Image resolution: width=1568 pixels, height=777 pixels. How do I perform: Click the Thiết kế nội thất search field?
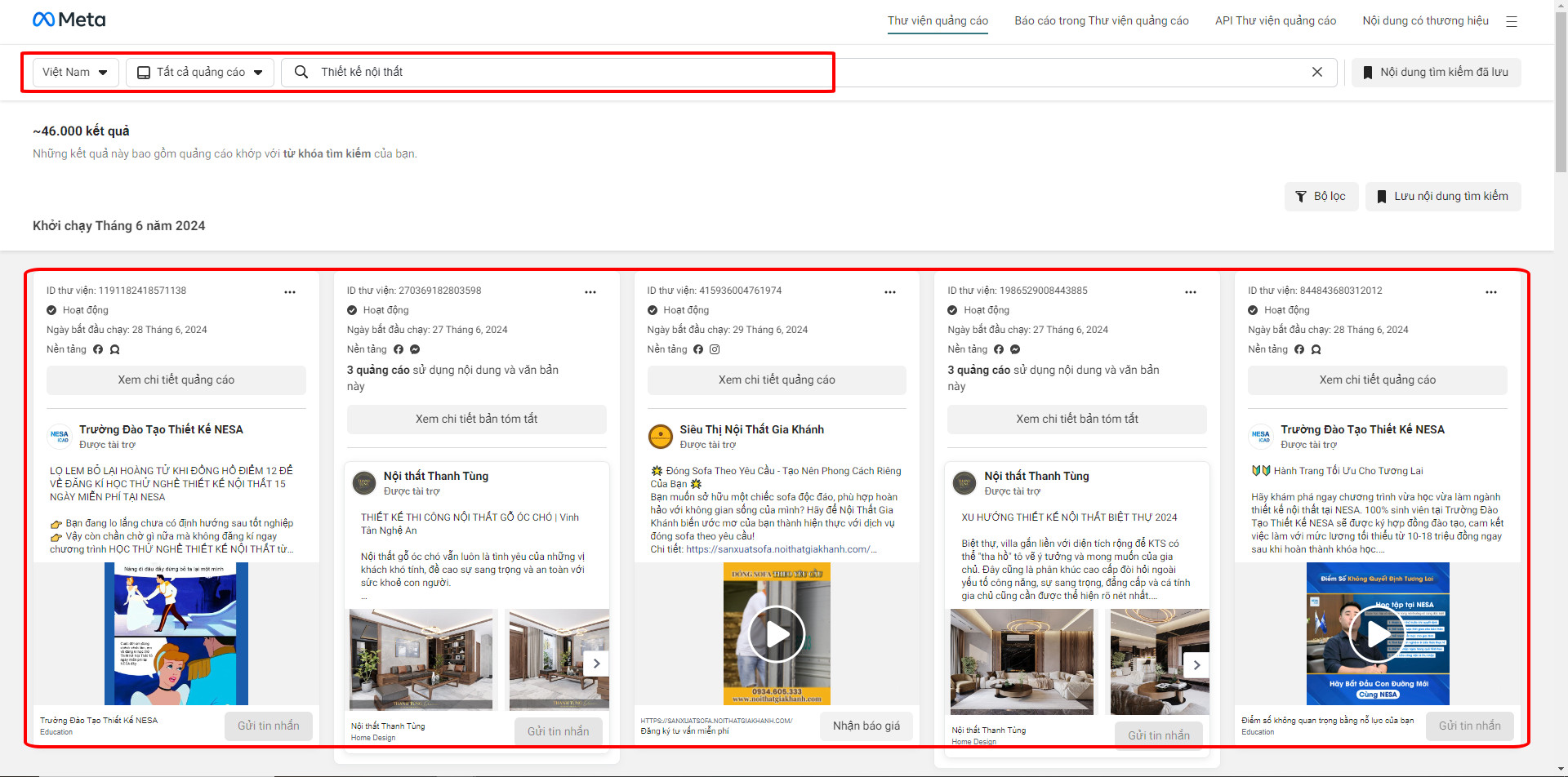(x=808, y=72)
